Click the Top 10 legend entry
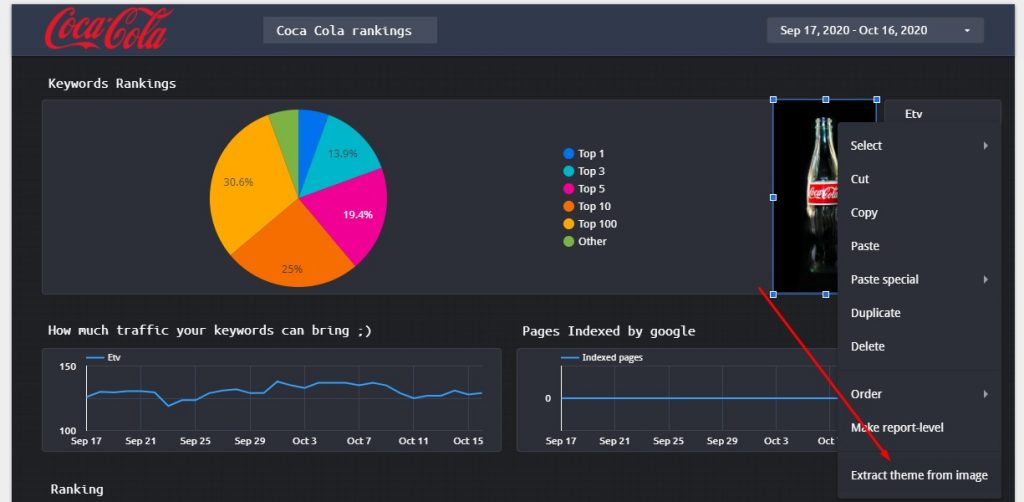 click(x=587, y=206)
